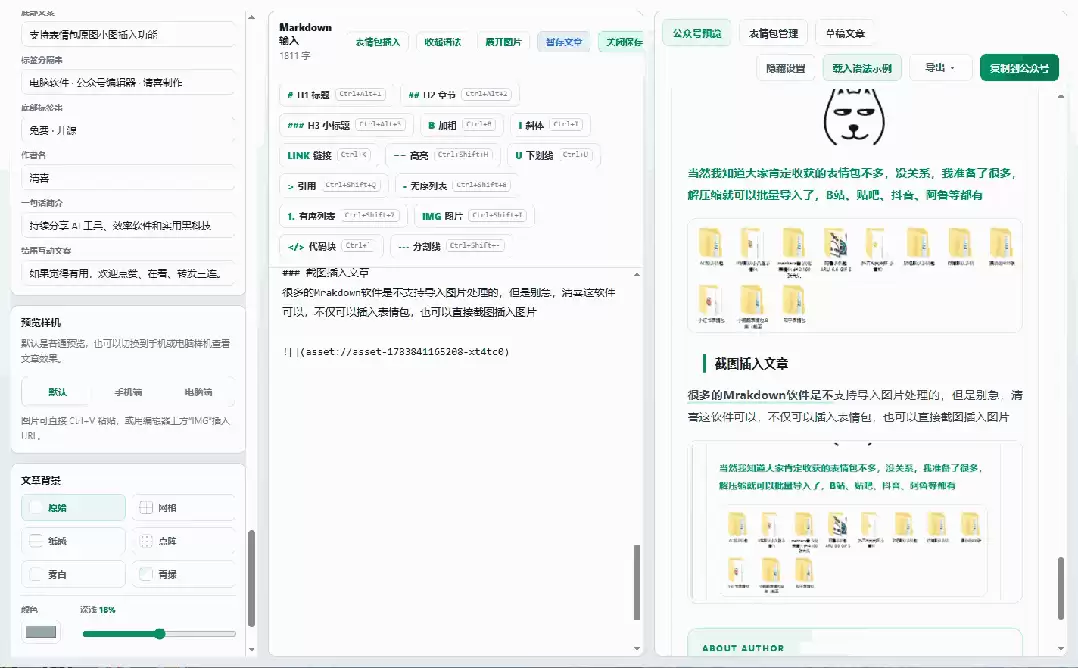The image size is (1078, 668).
Task: Click the ### heading line in the editor
Action: (325, 273)
